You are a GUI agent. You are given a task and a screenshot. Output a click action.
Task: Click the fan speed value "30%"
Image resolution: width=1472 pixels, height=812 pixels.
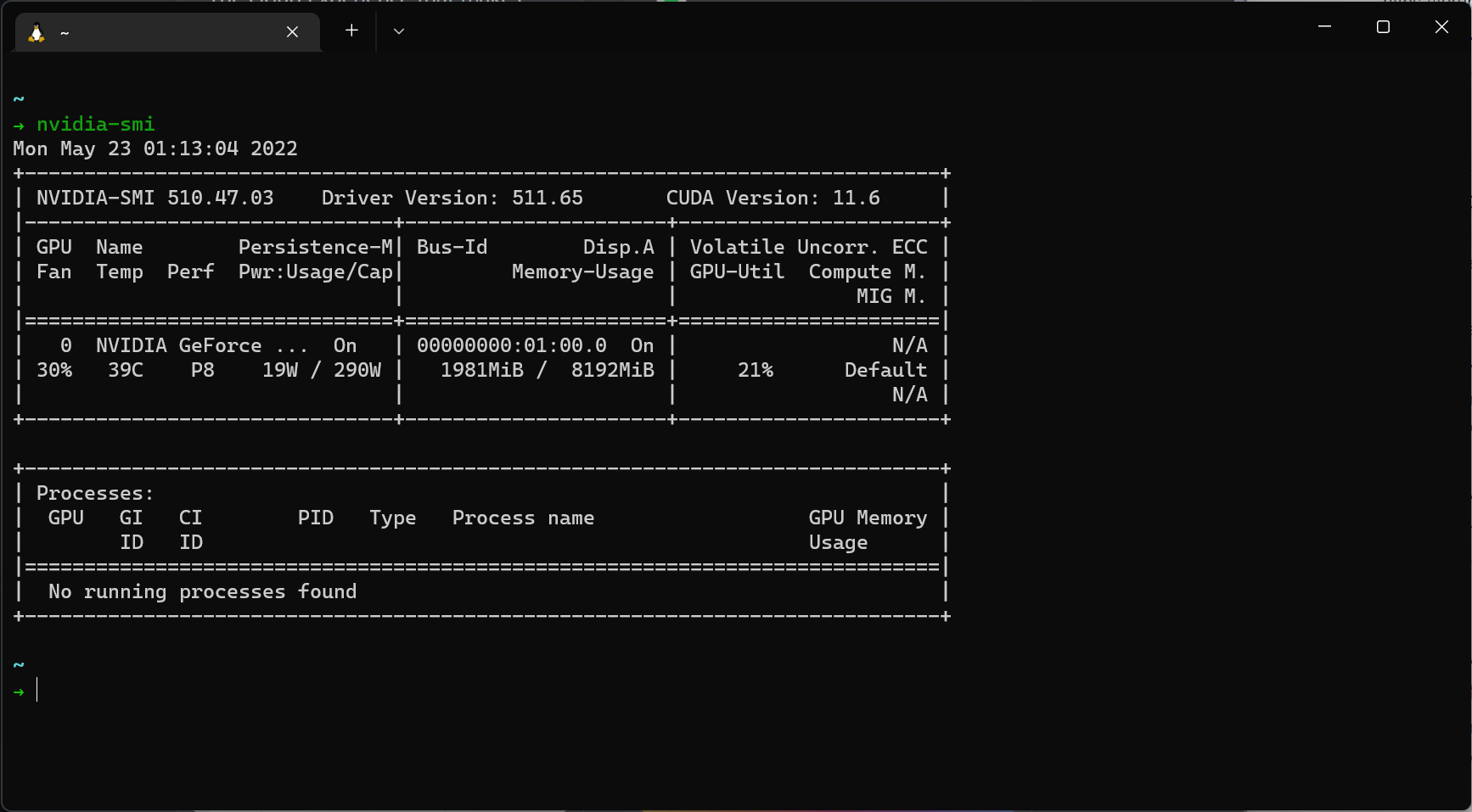click(54, 371)
